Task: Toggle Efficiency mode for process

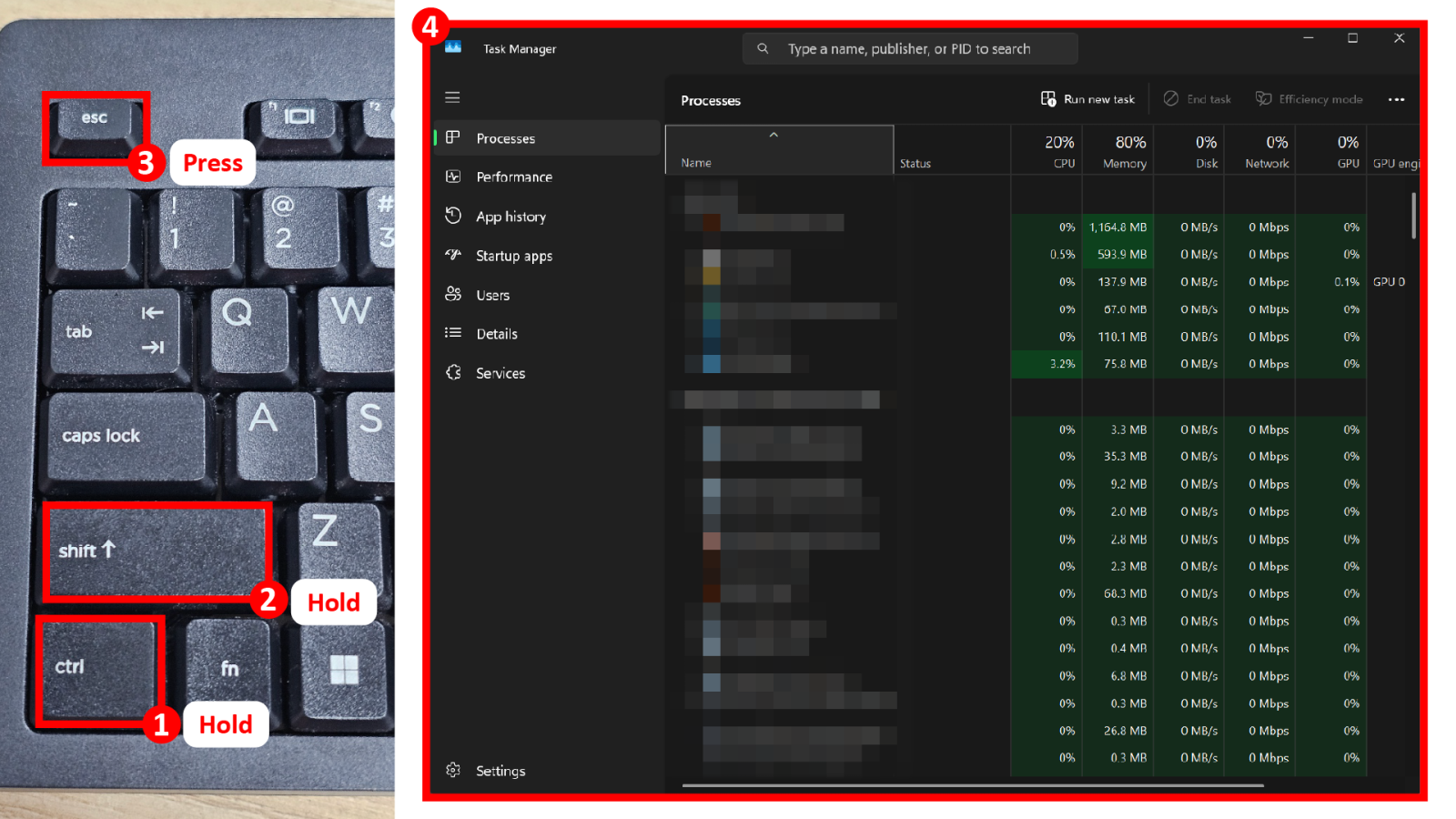Action: click(x=1309, y=99)
